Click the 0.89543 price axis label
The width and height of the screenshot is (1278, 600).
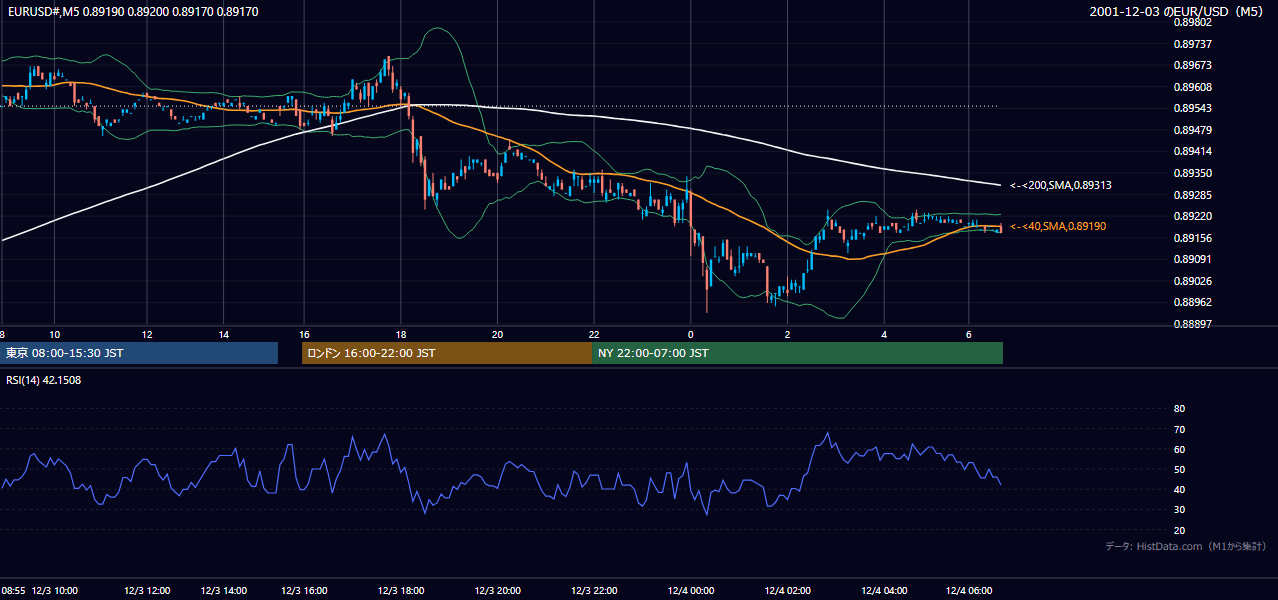pyautogui.click(x=1193, y=108)
